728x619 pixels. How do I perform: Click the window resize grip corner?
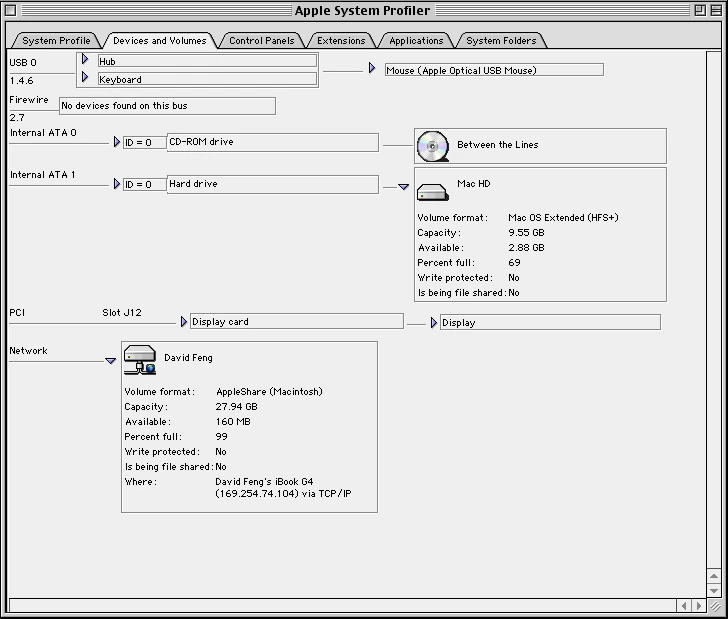pyautogui.click(x=714, y=606)
